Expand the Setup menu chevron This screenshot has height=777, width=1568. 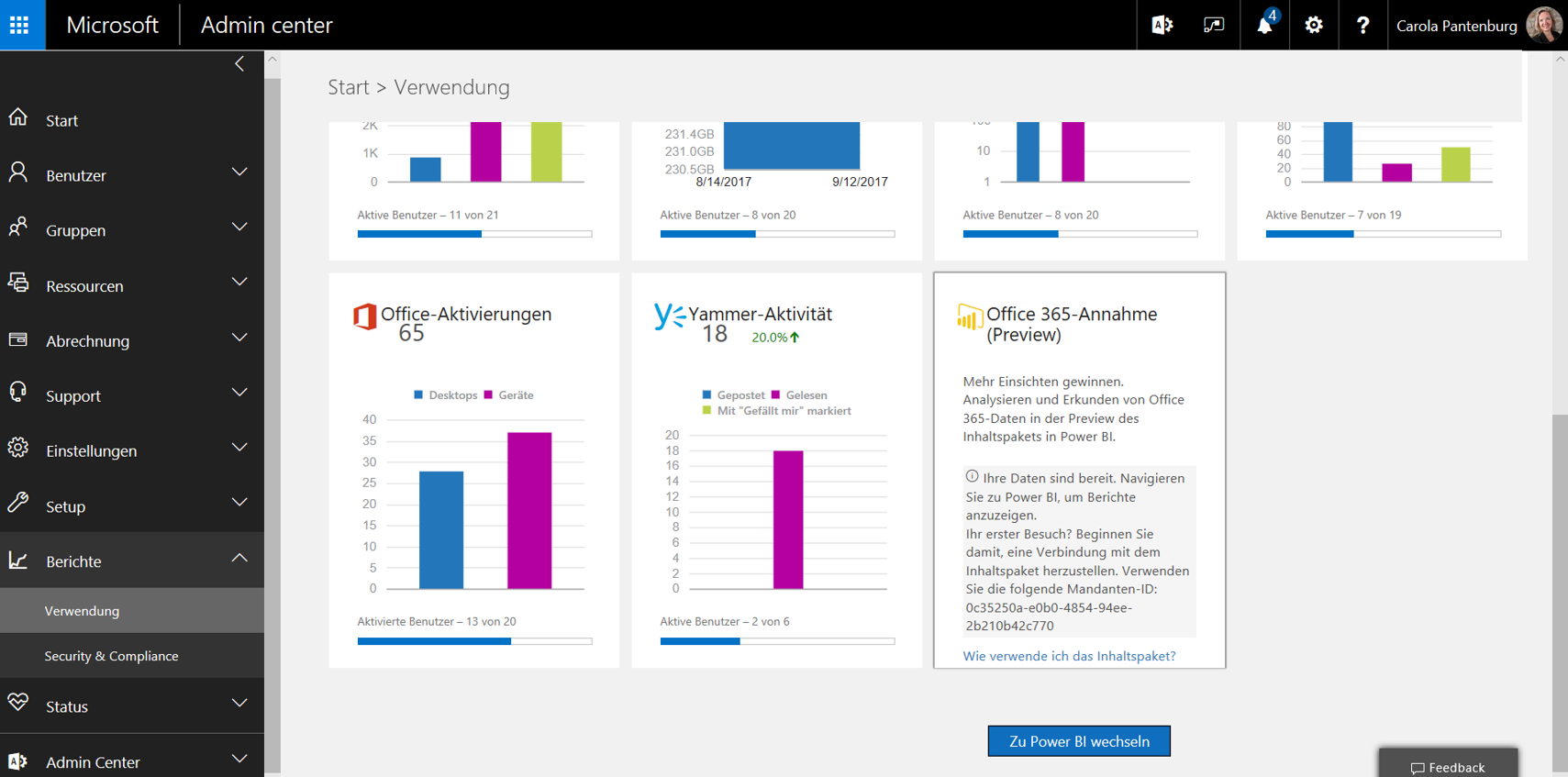point(239,503)
